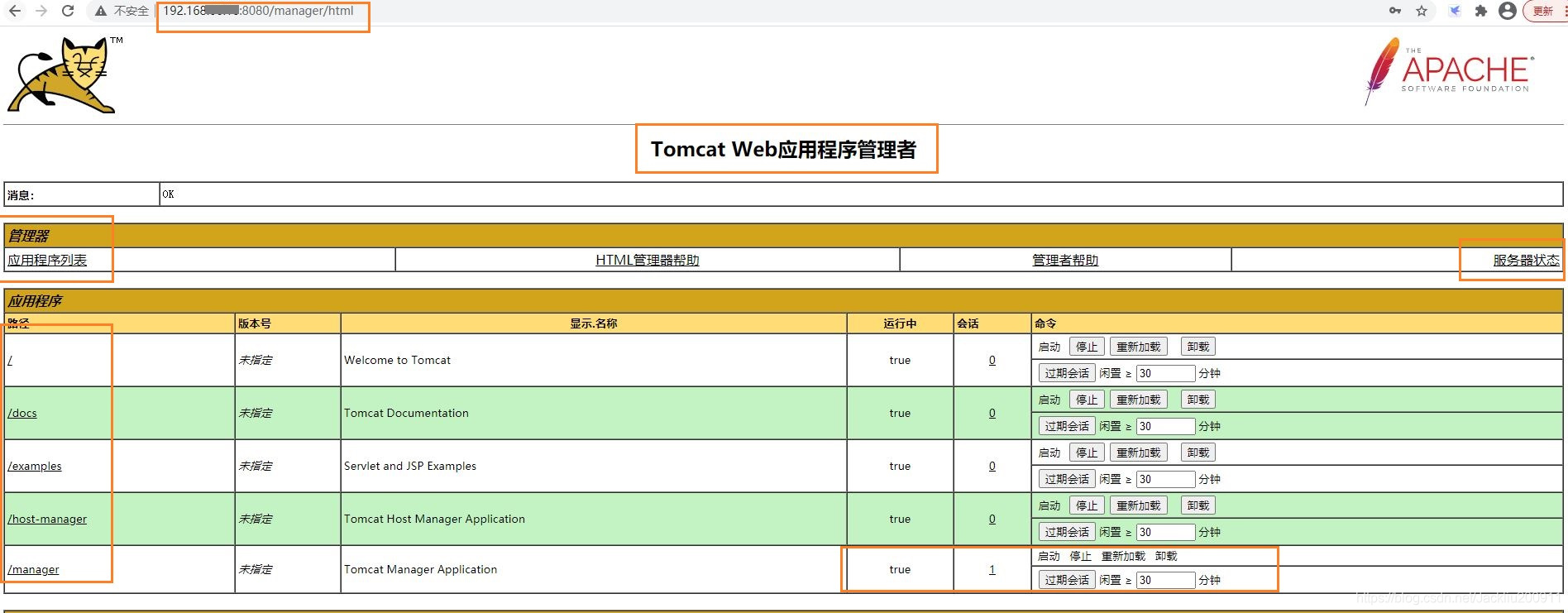Viewport: 1568px width, 613px height.
Task: Click idle minutes field for /examples
Action: click(1165, 479)
